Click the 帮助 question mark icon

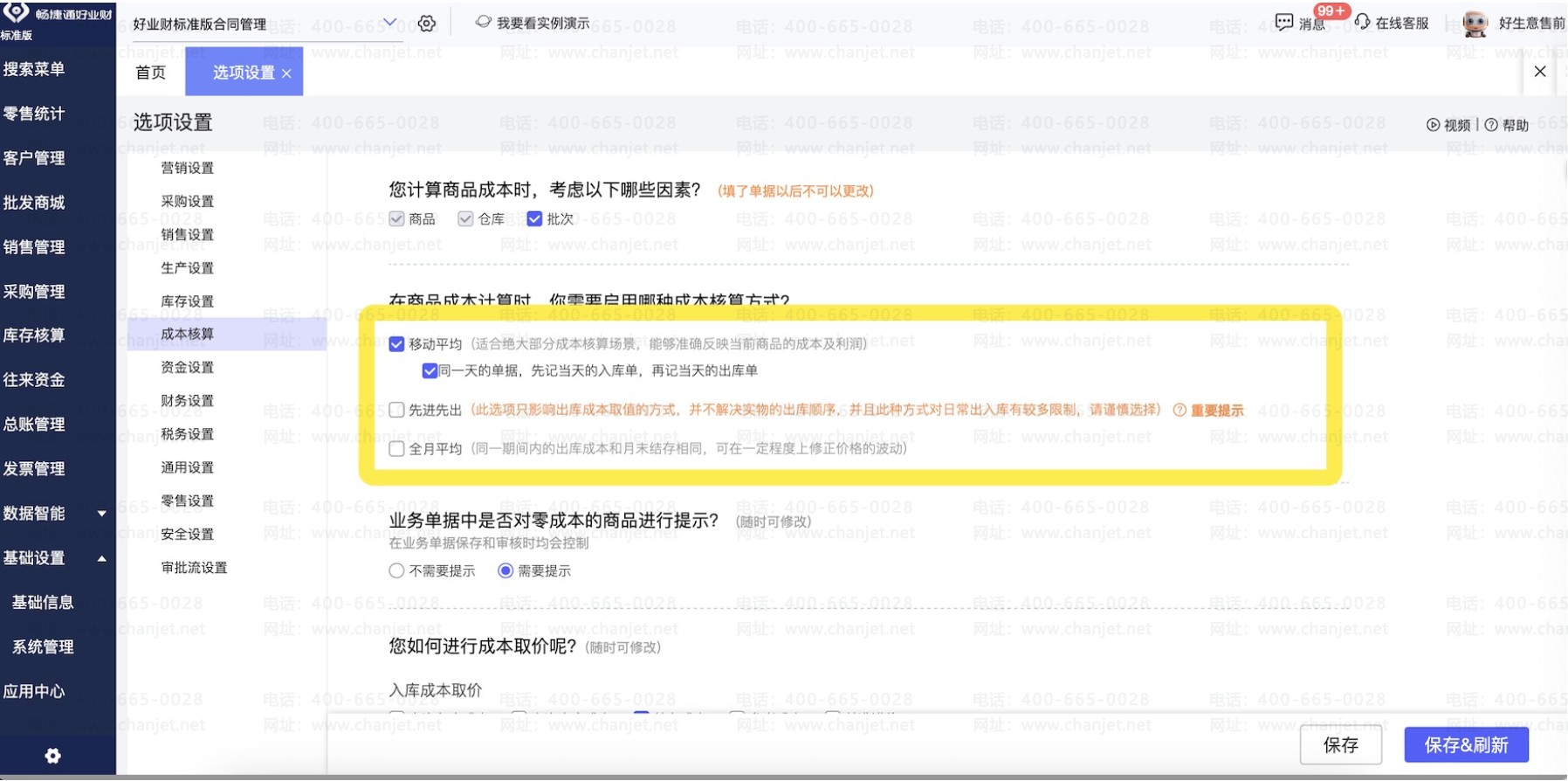(x=1491, y=125)
